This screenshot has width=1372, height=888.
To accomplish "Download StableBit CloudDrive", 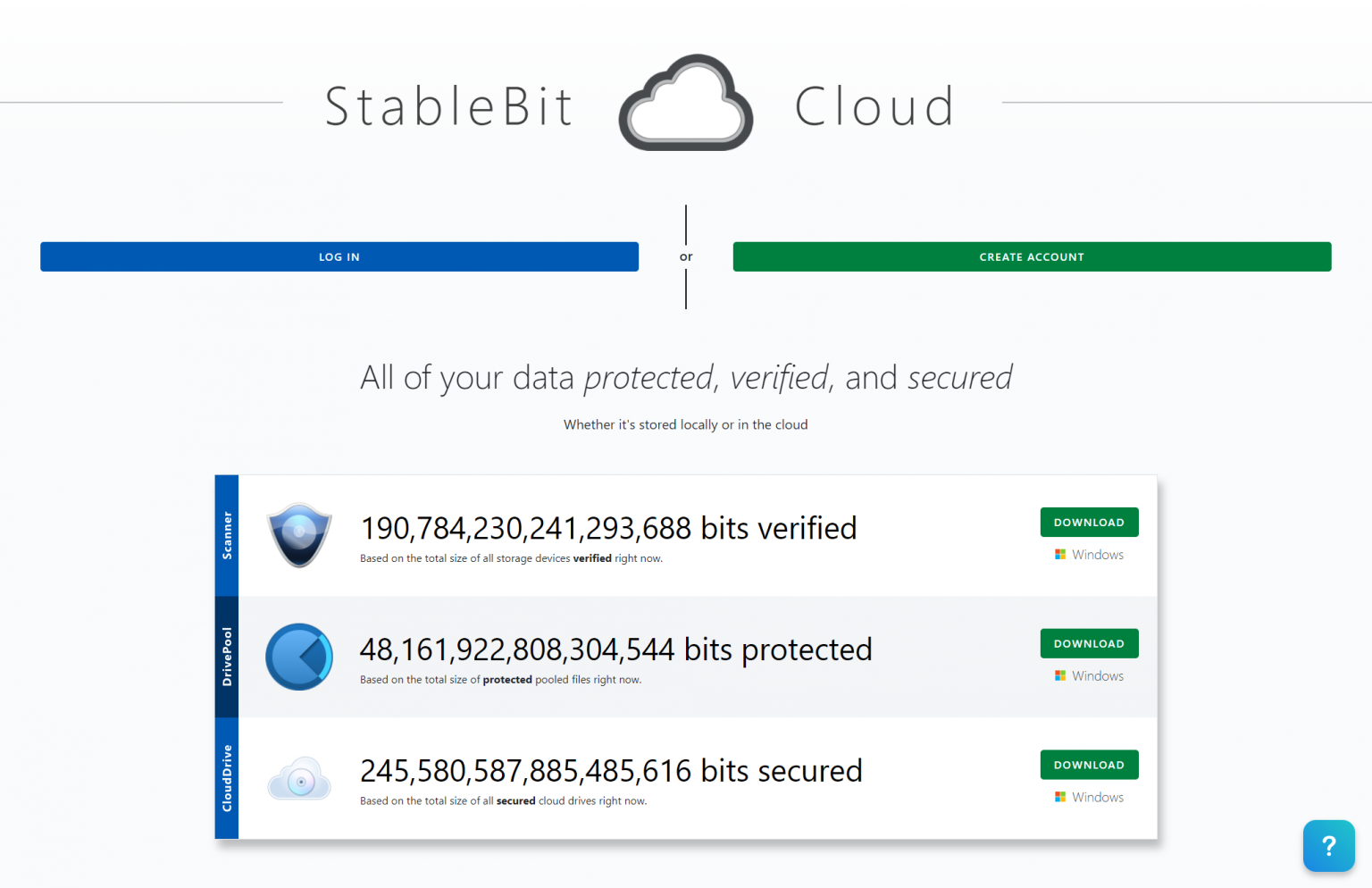I will [1089, 765].
